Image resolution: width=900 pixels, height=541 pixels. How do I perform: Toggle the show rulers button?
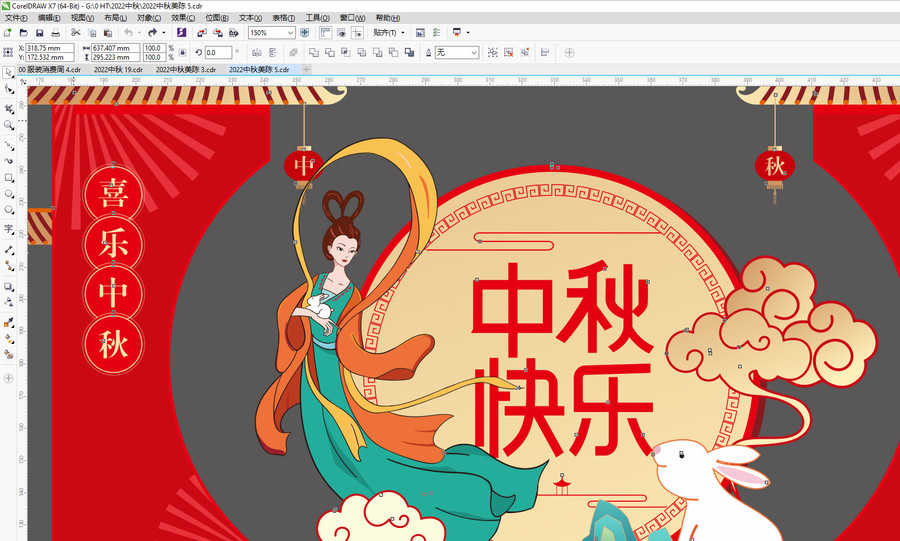pos(325,33)
